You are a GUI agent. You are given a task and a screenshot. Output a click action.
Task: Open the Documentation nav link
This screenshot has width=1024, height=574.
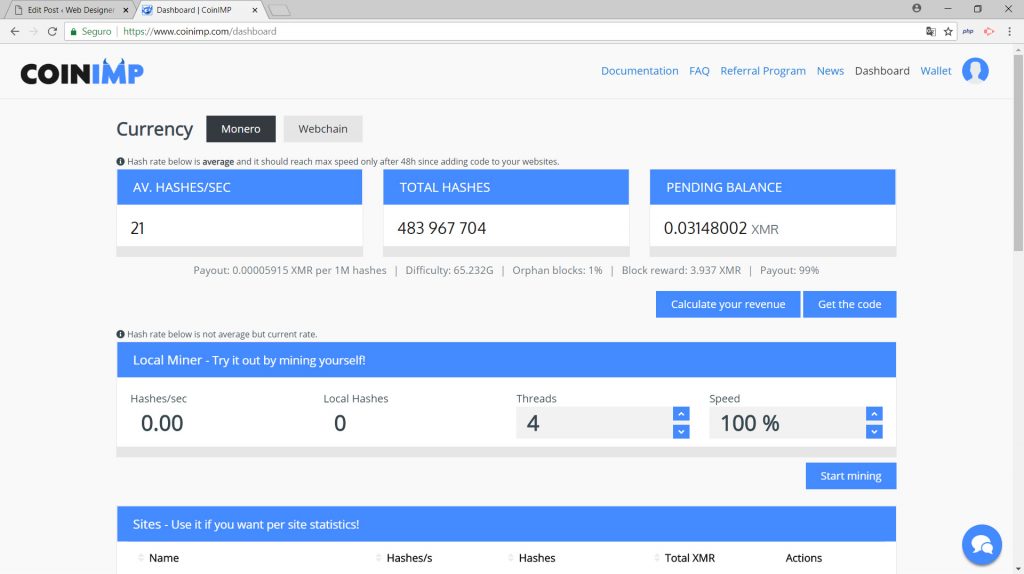(x=639, y=71)
